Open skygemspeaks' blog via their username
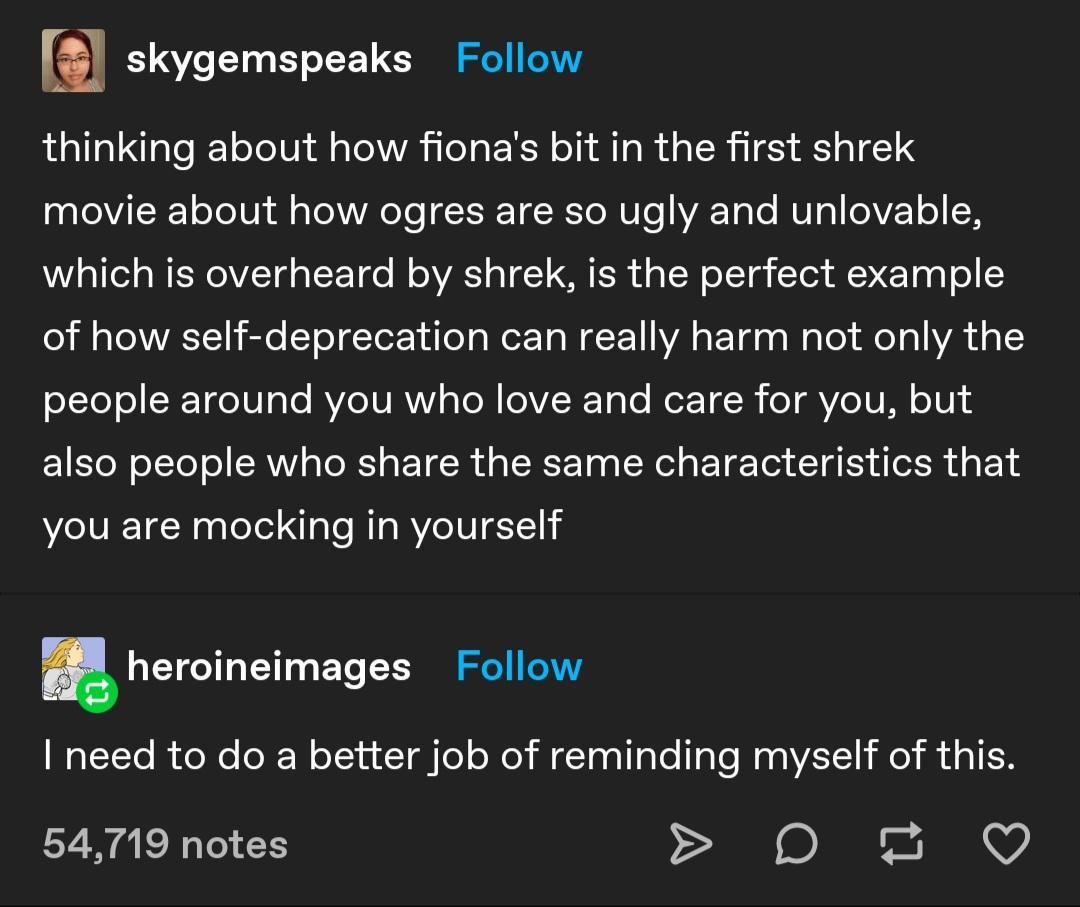This screenshot has width=1080, height=907. [268, 58]
